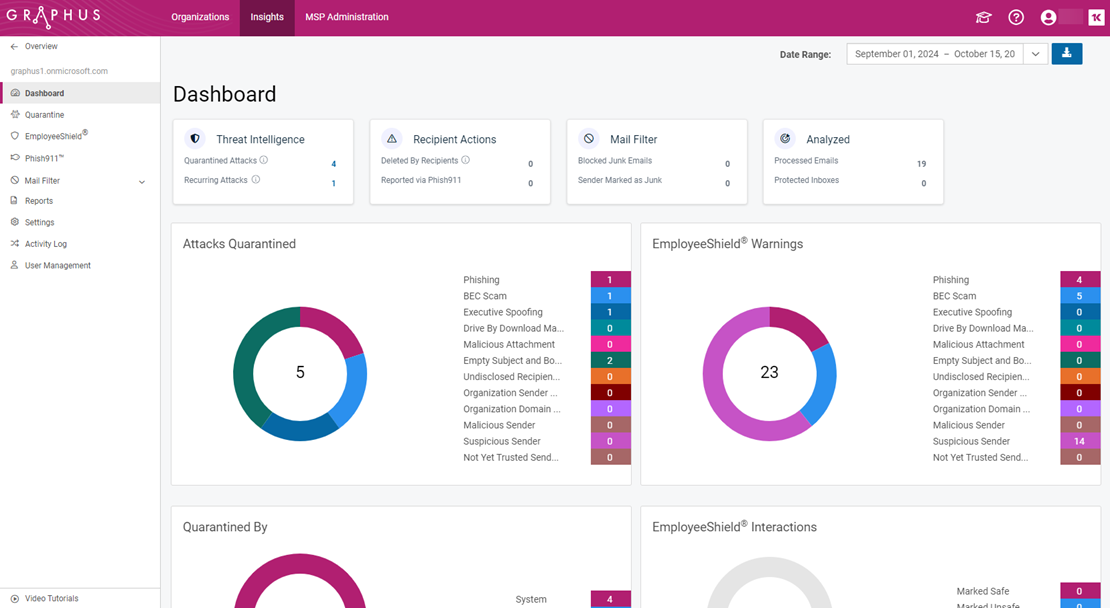
Task: Click the Phish911 sidebar icon
Action: [x=15, y=158]
